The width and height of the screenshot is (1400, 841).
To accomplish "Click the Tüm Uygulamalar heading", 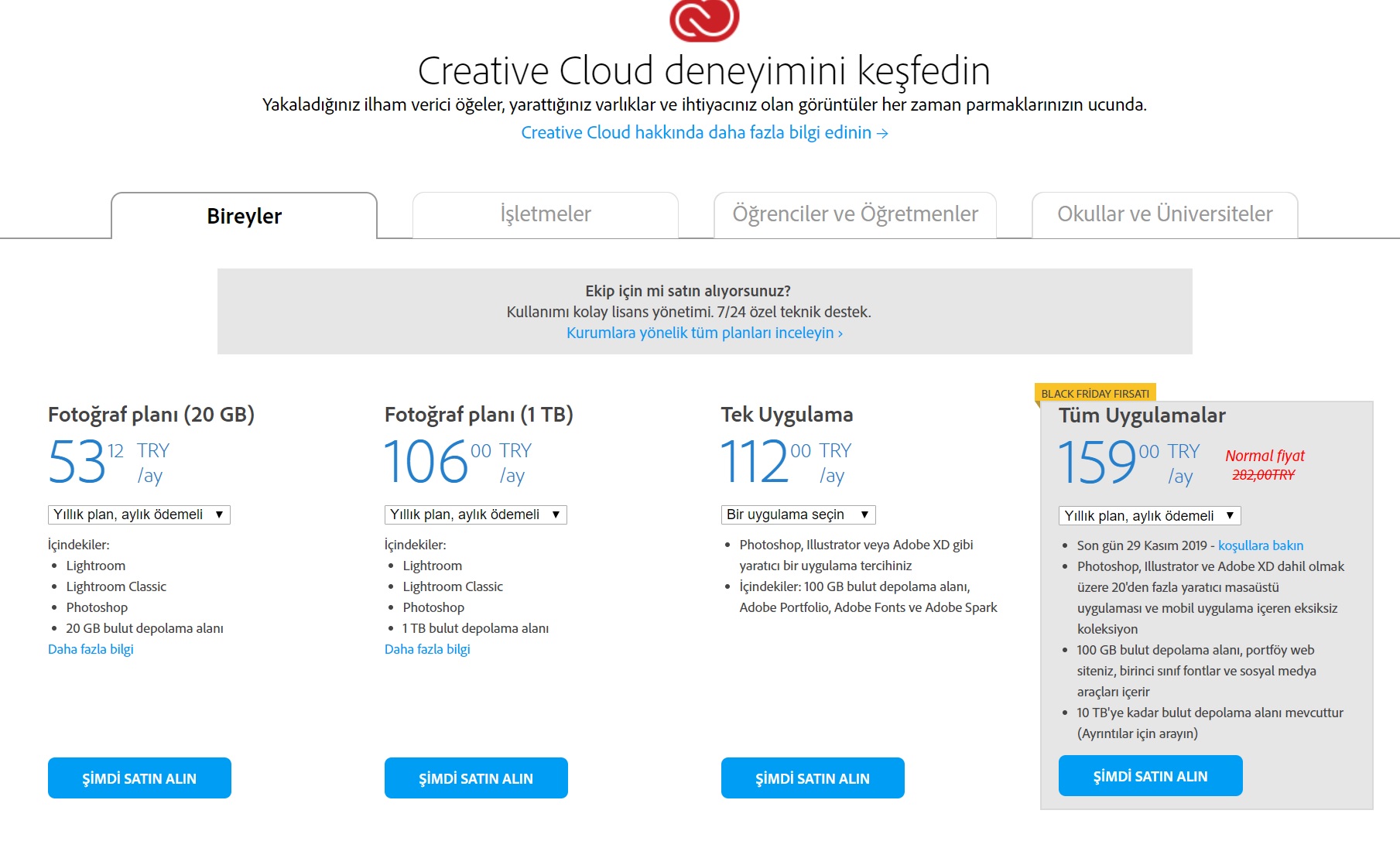I will (x=1142, y=415).
